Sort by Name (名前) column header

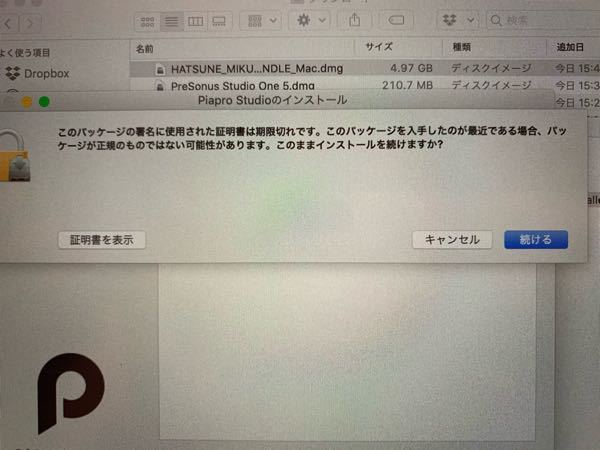click(x=145, y=49)
